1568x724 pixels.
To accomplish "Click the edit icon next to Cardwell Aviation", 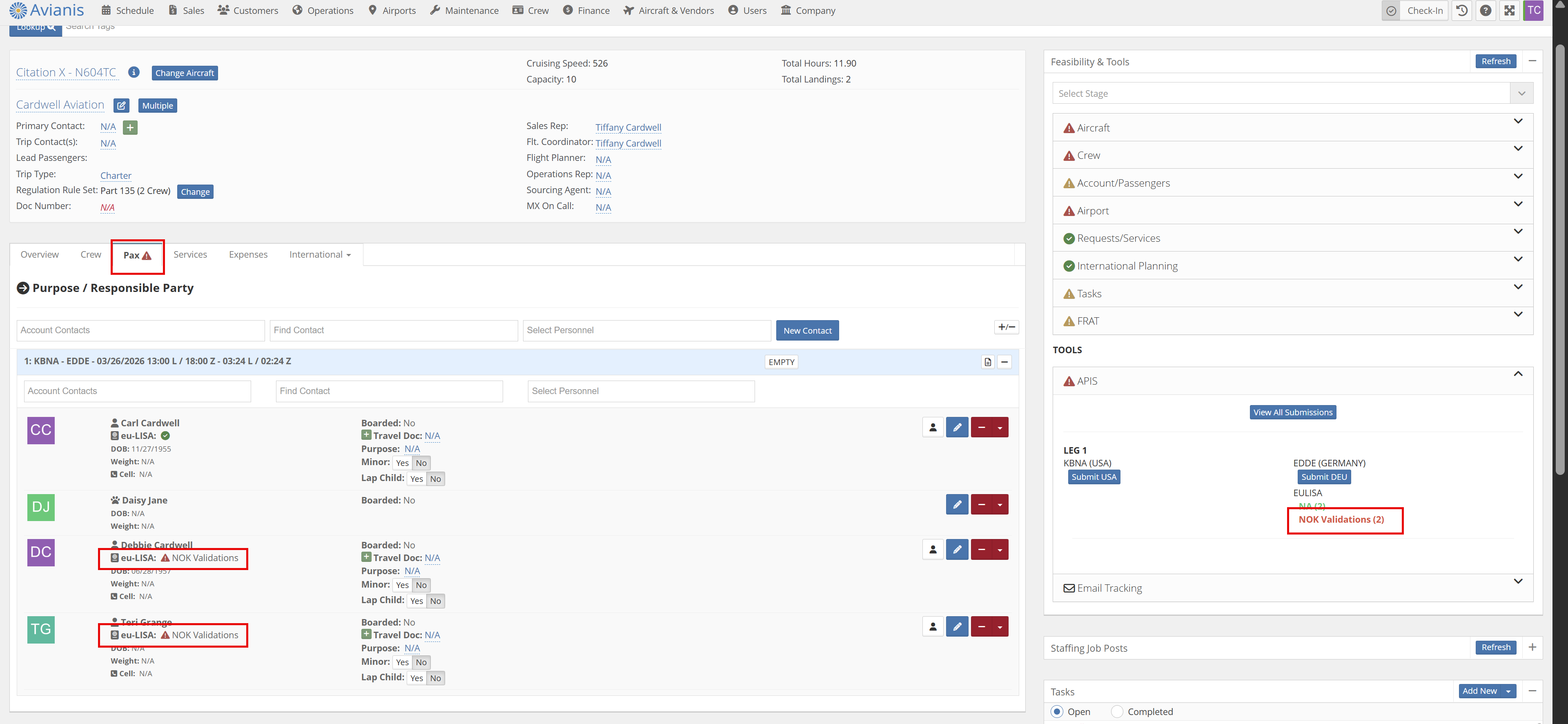I will (x=121, y=105).
